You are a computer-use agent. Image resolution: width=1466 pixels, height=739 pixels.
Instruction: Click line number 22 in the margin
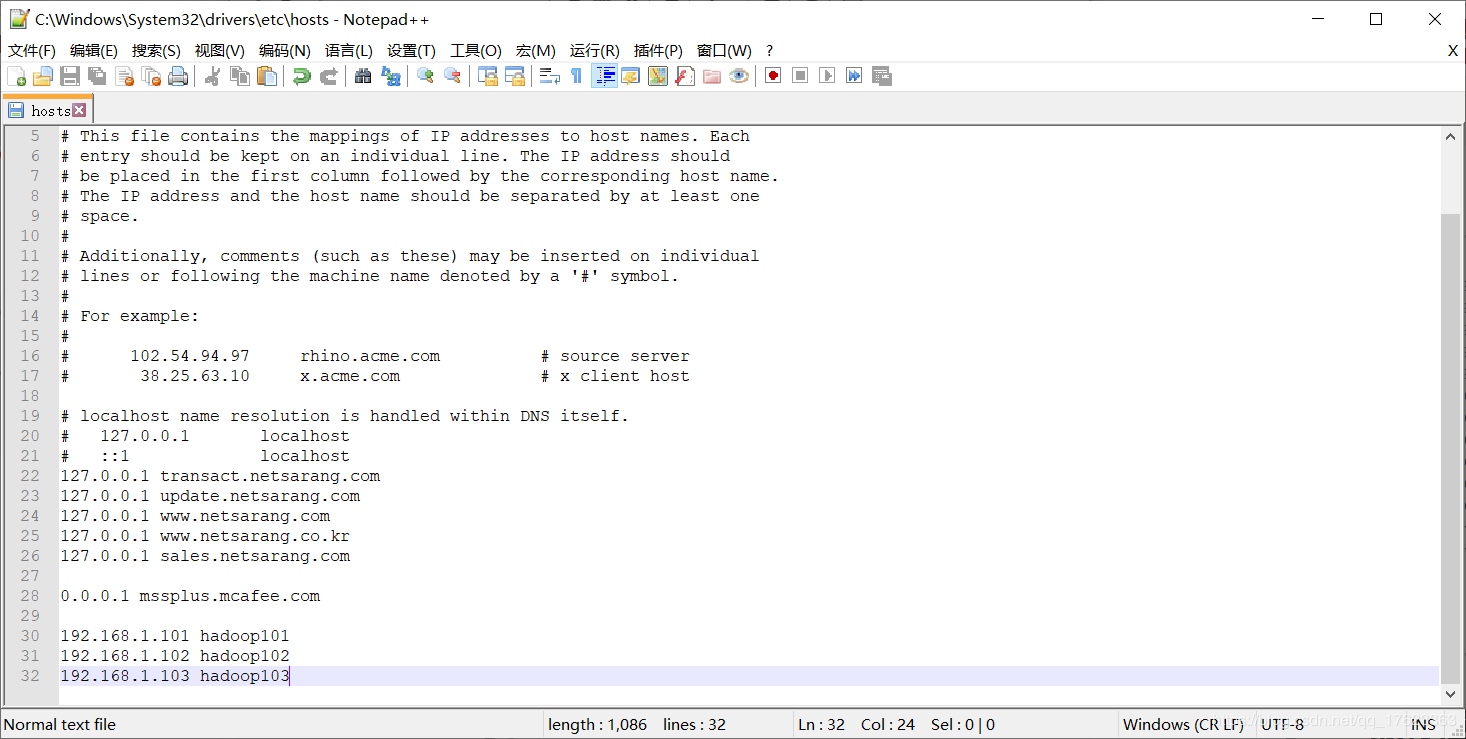coord(29,476)
